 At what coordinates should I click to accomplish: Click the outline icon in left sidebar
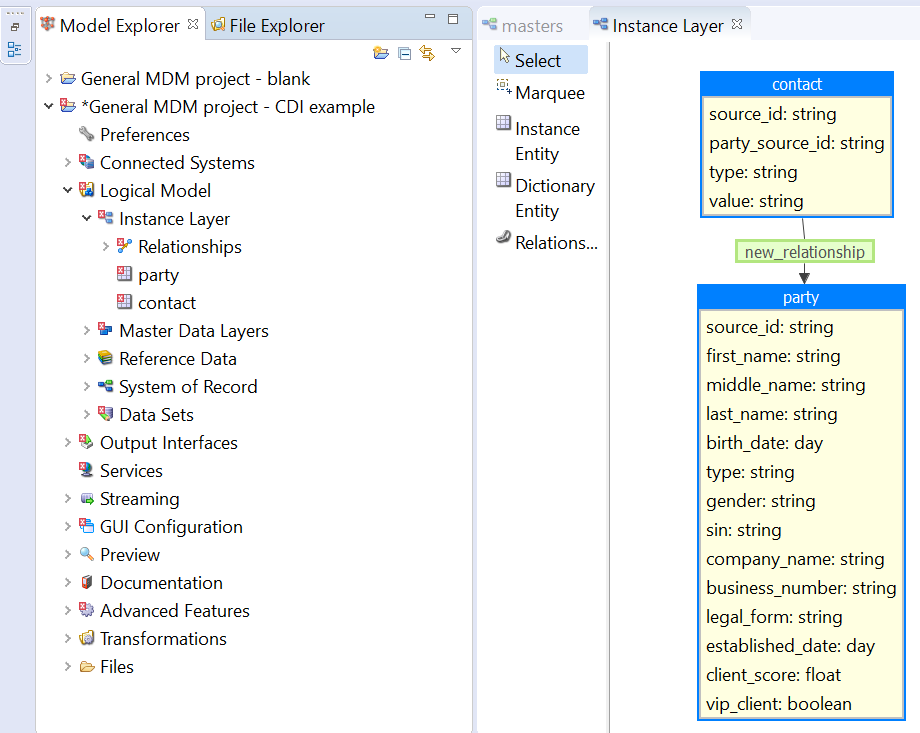15,49
